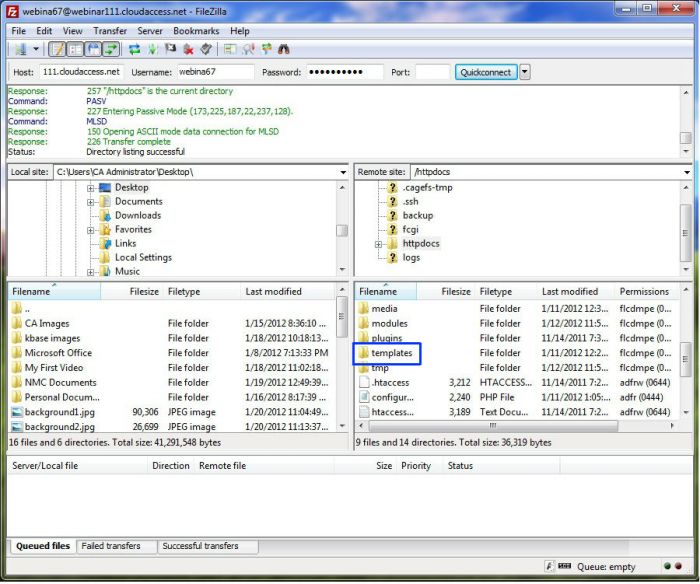Click the Quickconnect button
The width and height of the screenshot is (700, 584).
pos(486,72)
